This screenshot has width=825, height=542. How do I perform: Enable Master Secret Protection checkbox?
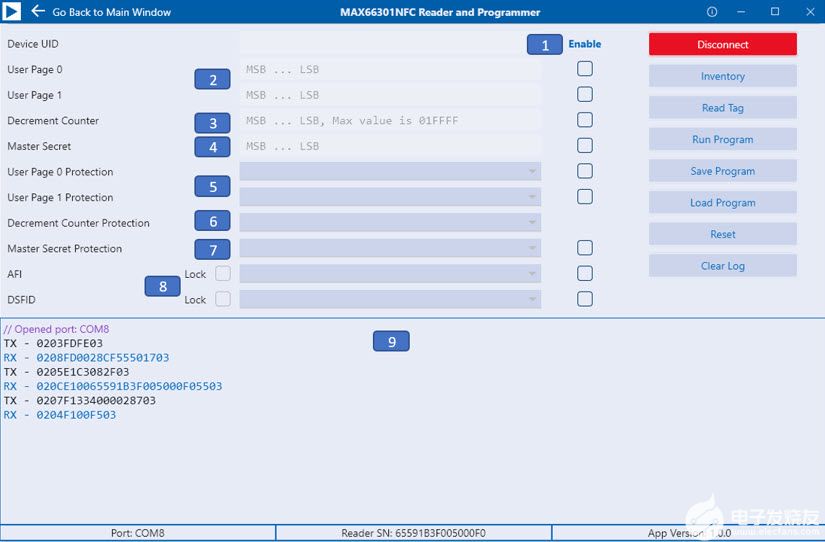[585, 248]
